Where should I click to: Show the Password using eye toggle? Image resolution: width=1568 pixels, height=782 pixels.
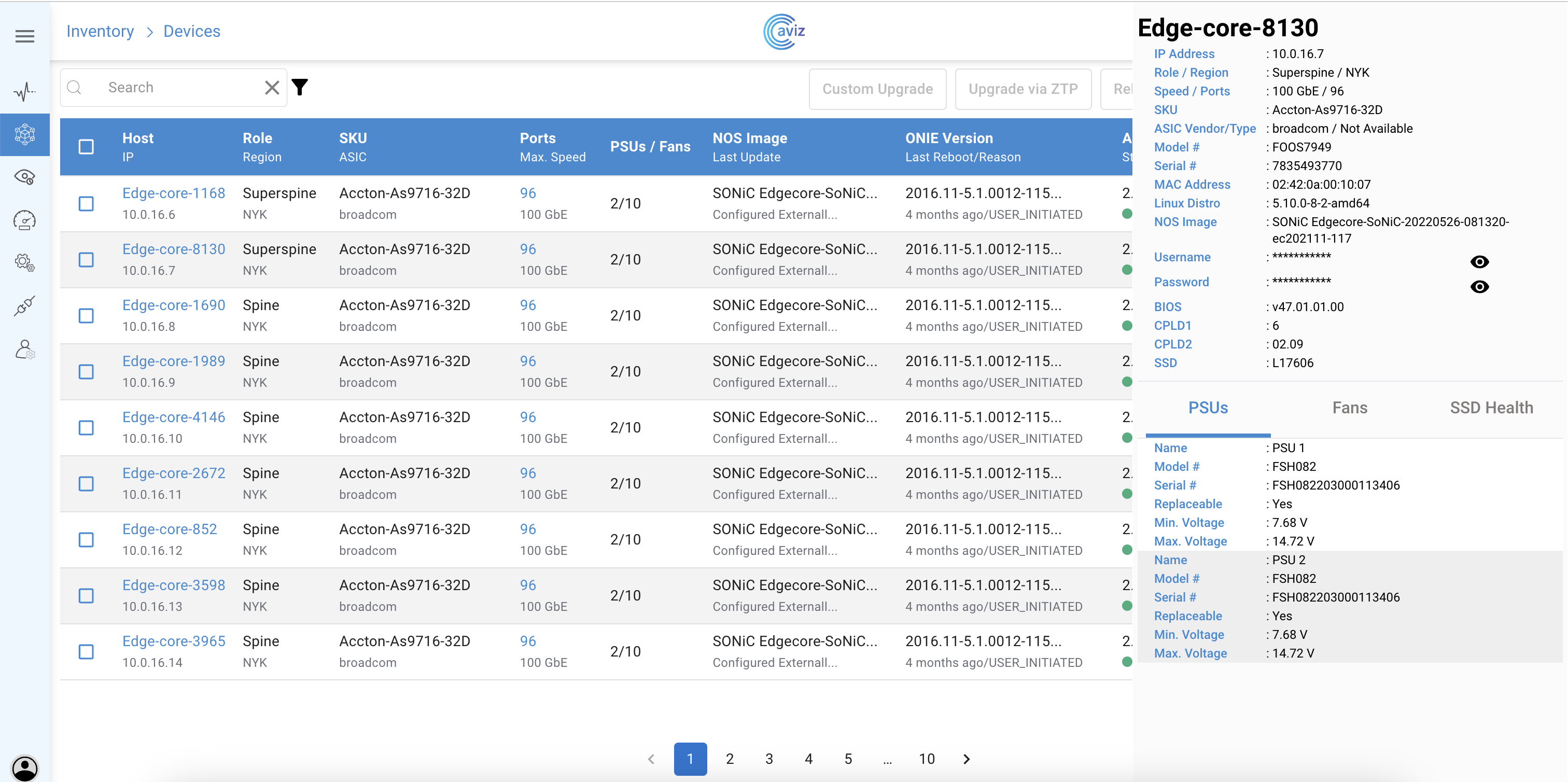(x=1479, y=287)
